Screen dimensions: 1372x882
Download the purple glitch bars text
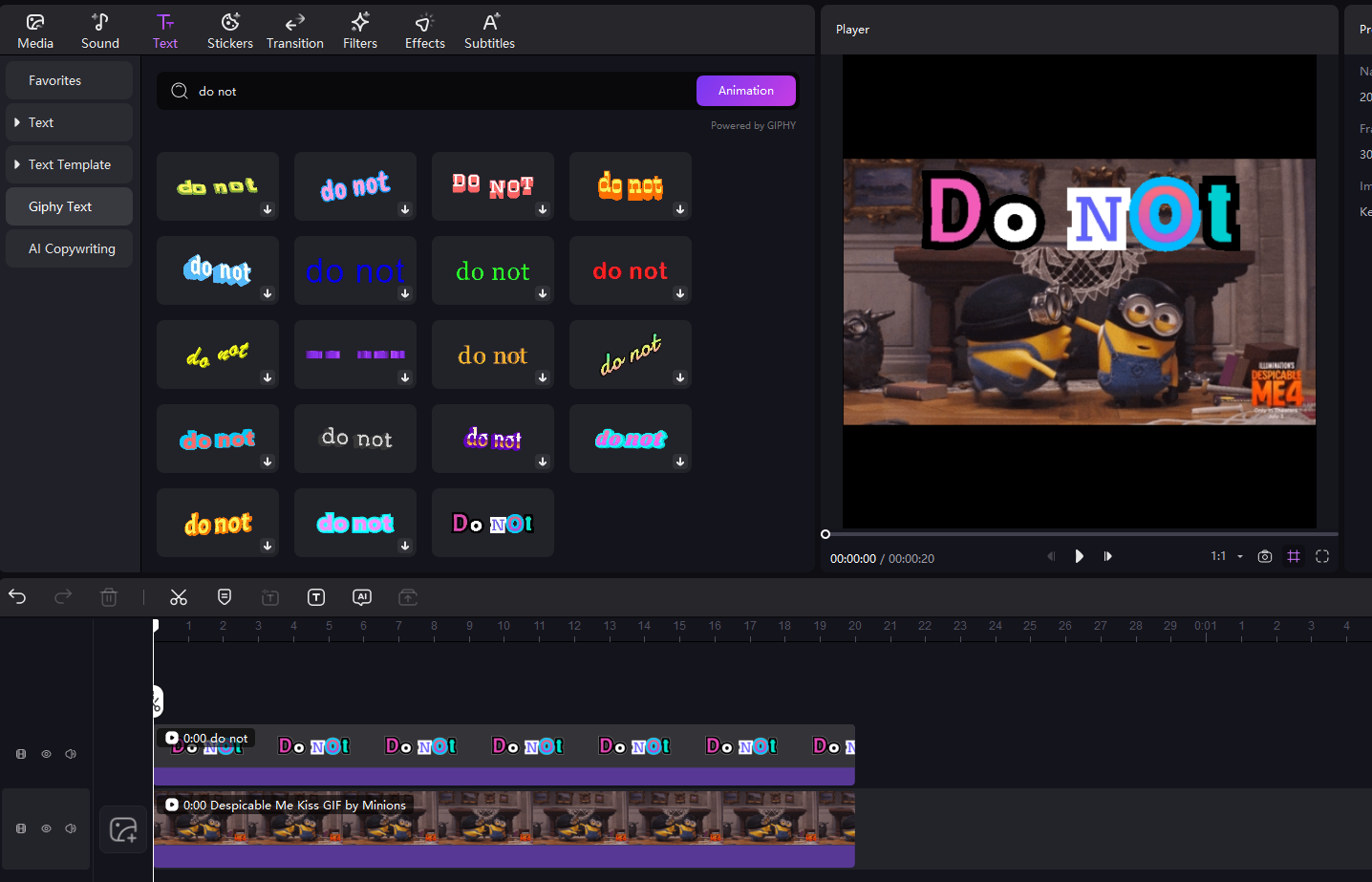click(405, 377)
